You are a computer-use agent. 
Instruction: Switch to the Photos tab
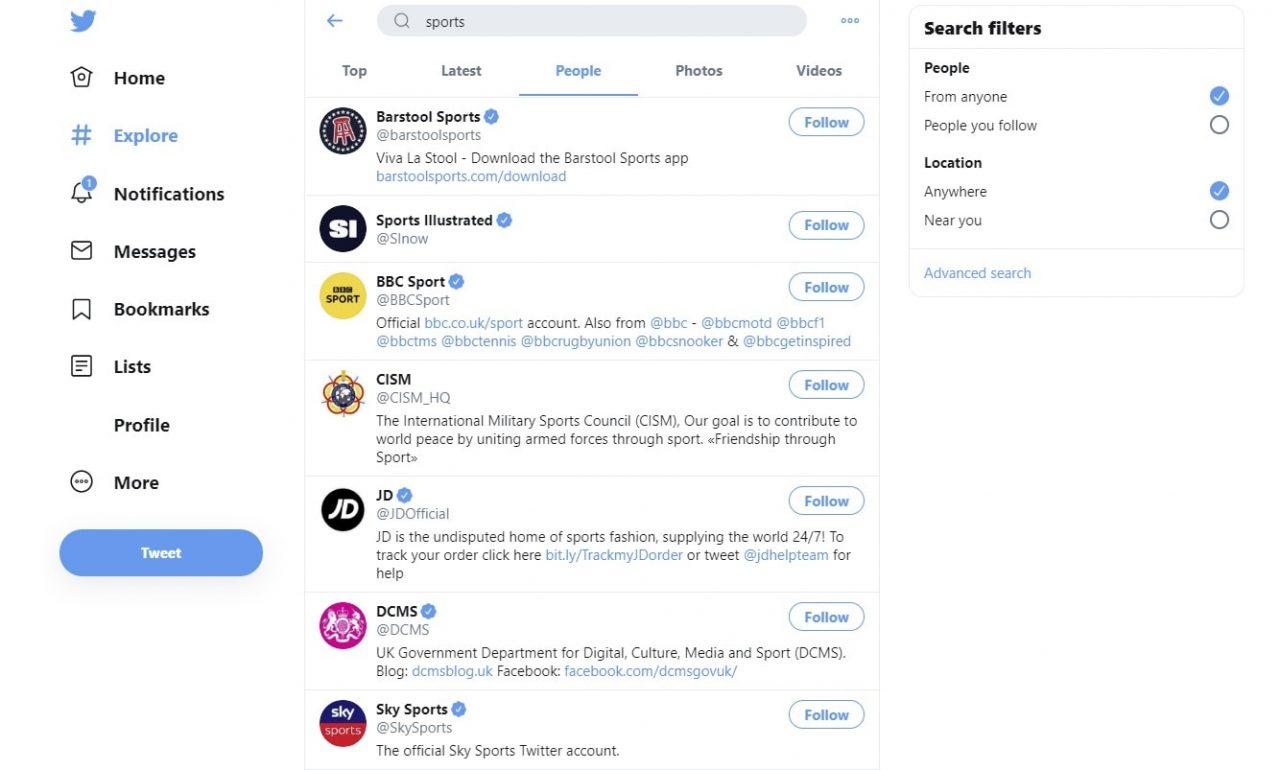698,71
